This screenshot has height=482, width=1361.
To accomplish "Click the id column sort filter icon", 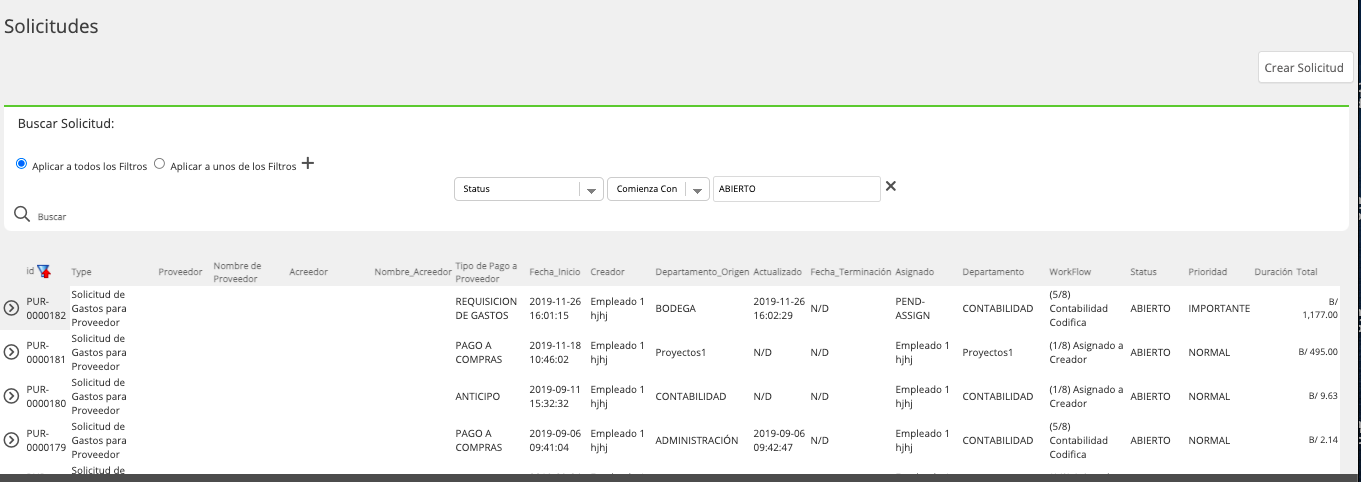I will [44, 272].
